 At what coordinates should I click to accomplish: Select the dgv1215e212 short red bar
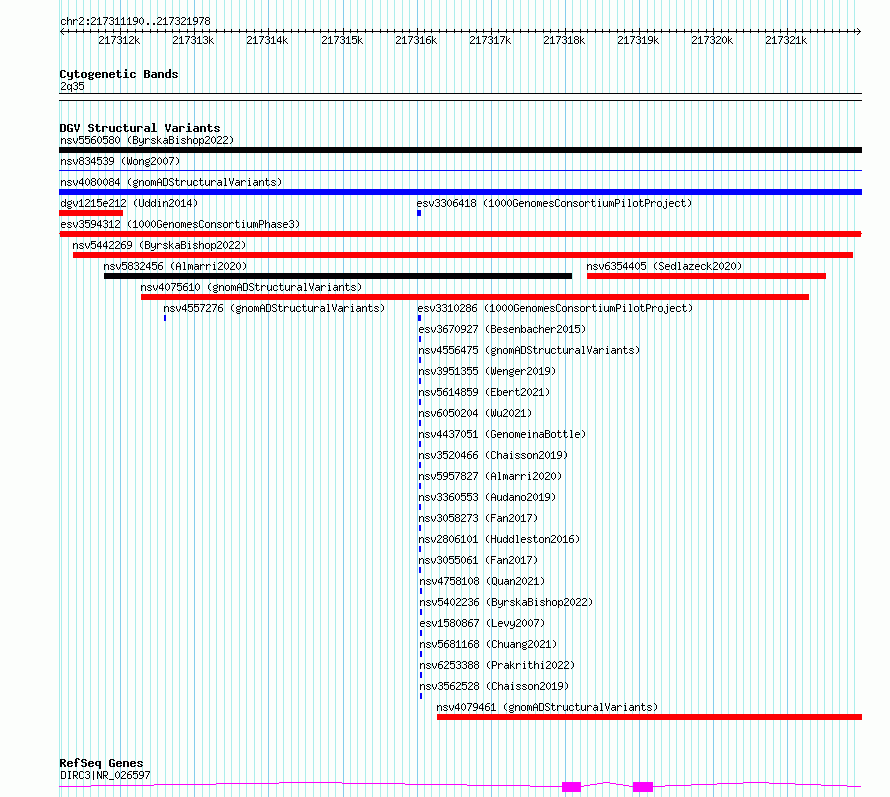click(x=91, y=213)
